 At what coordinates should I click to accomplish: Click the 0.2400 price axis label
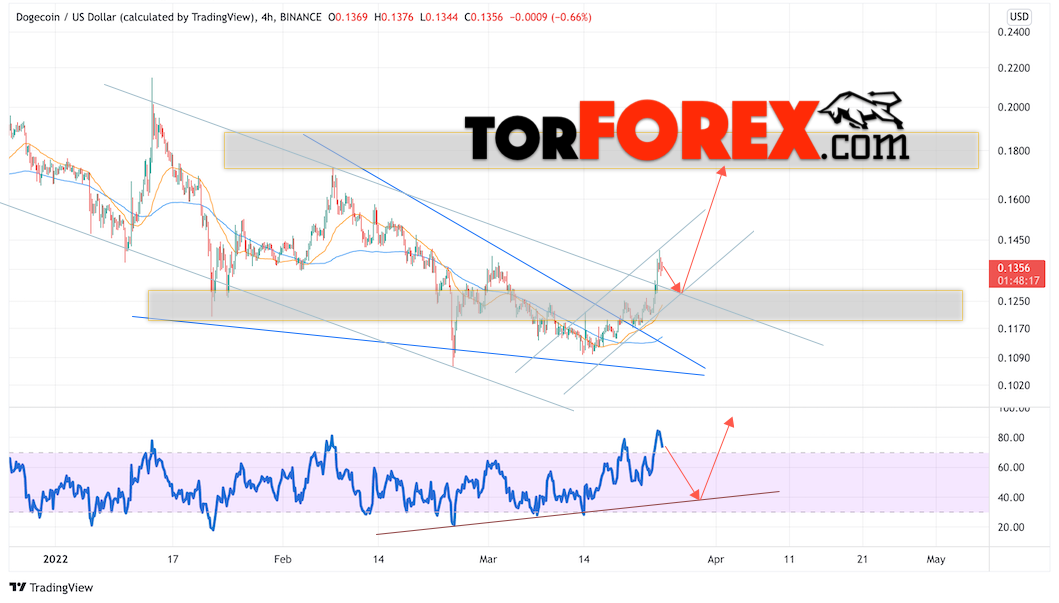(1014, 32)
